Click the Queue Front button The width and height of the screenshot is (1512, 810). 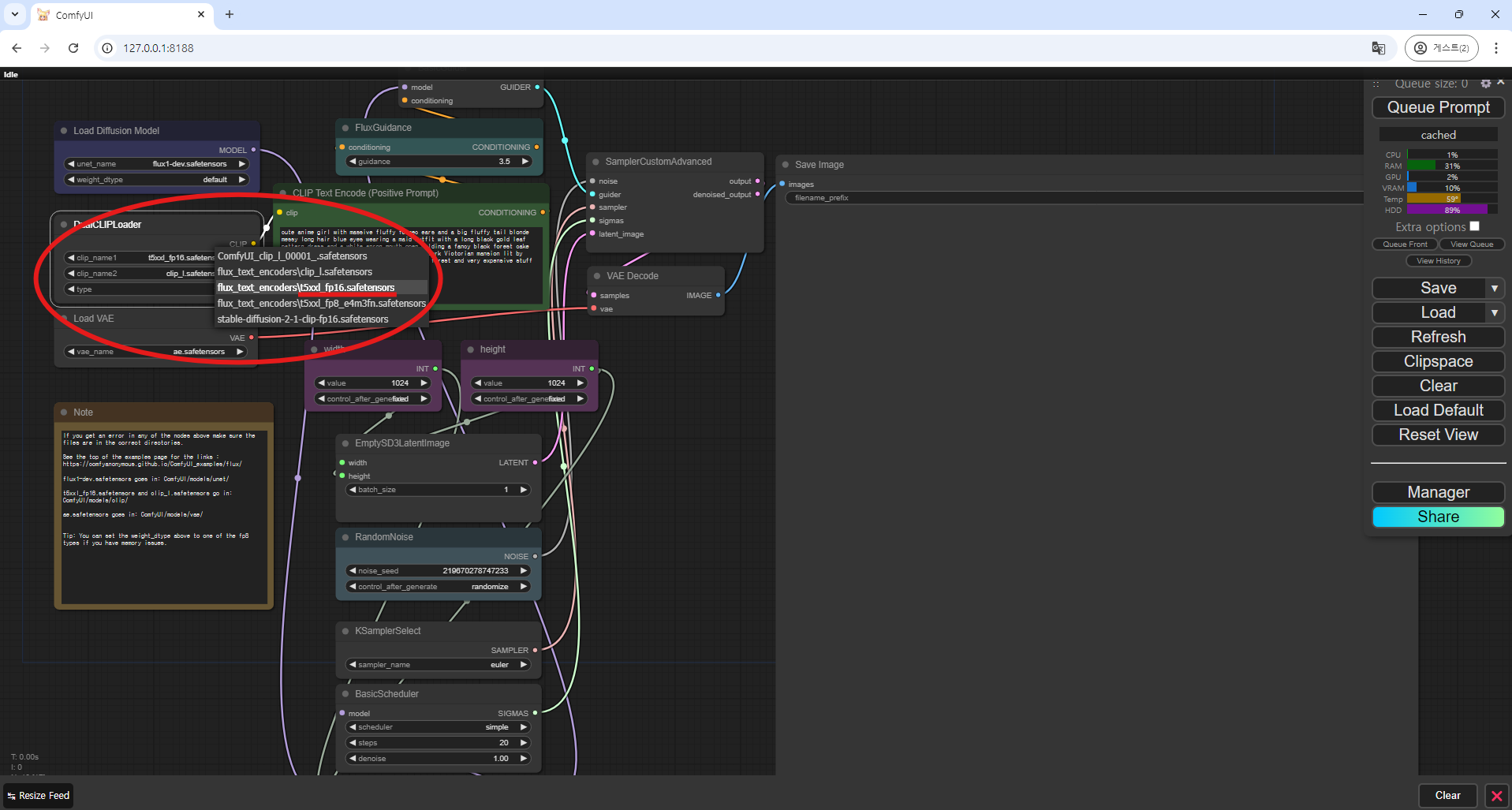click(x=1405, y=244)
